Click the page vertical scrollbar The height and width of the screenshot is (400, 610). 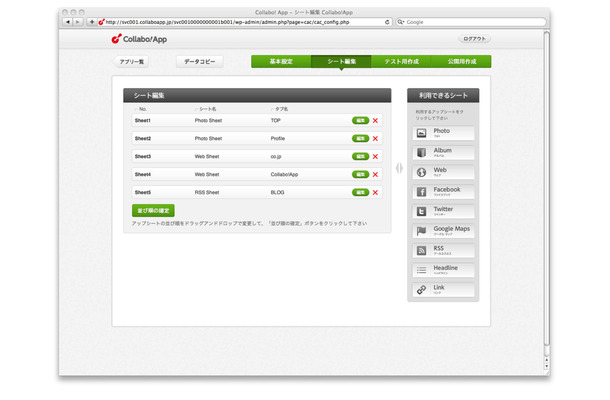coord(547,188)
